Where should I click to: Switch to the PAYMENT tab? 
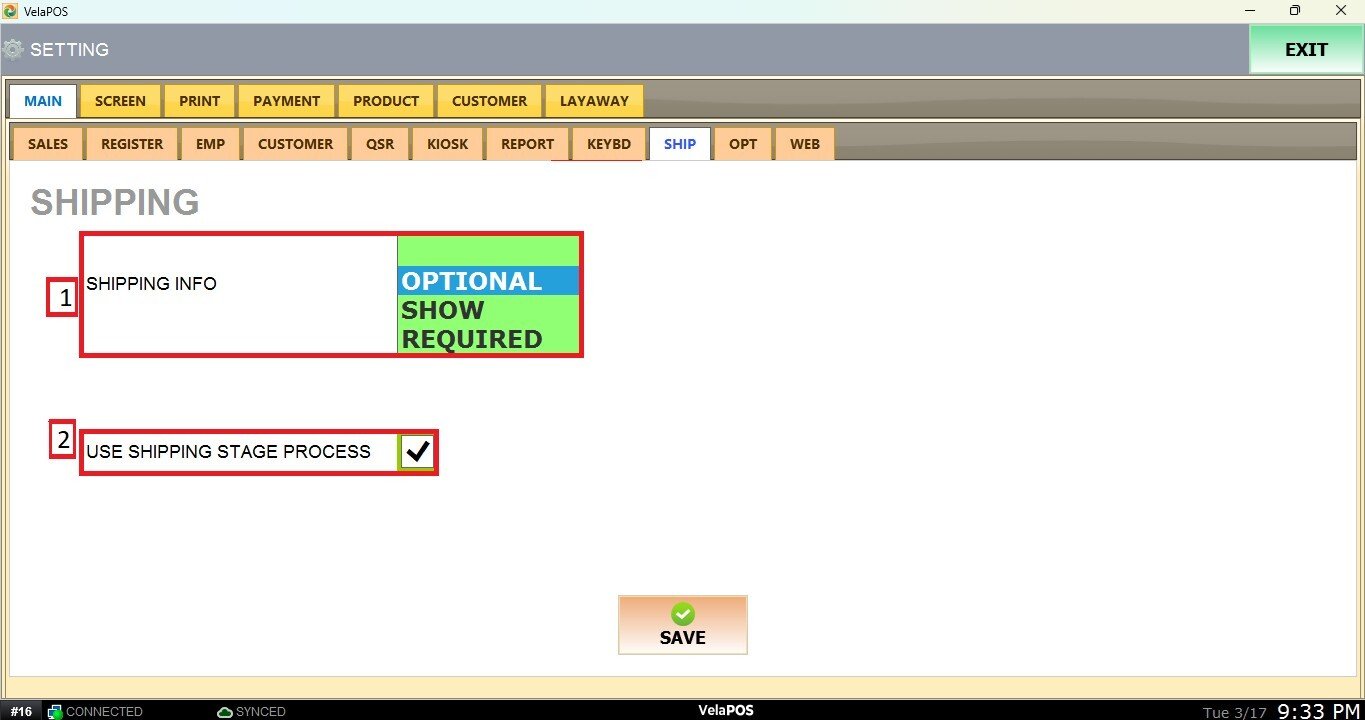(286, 101)
